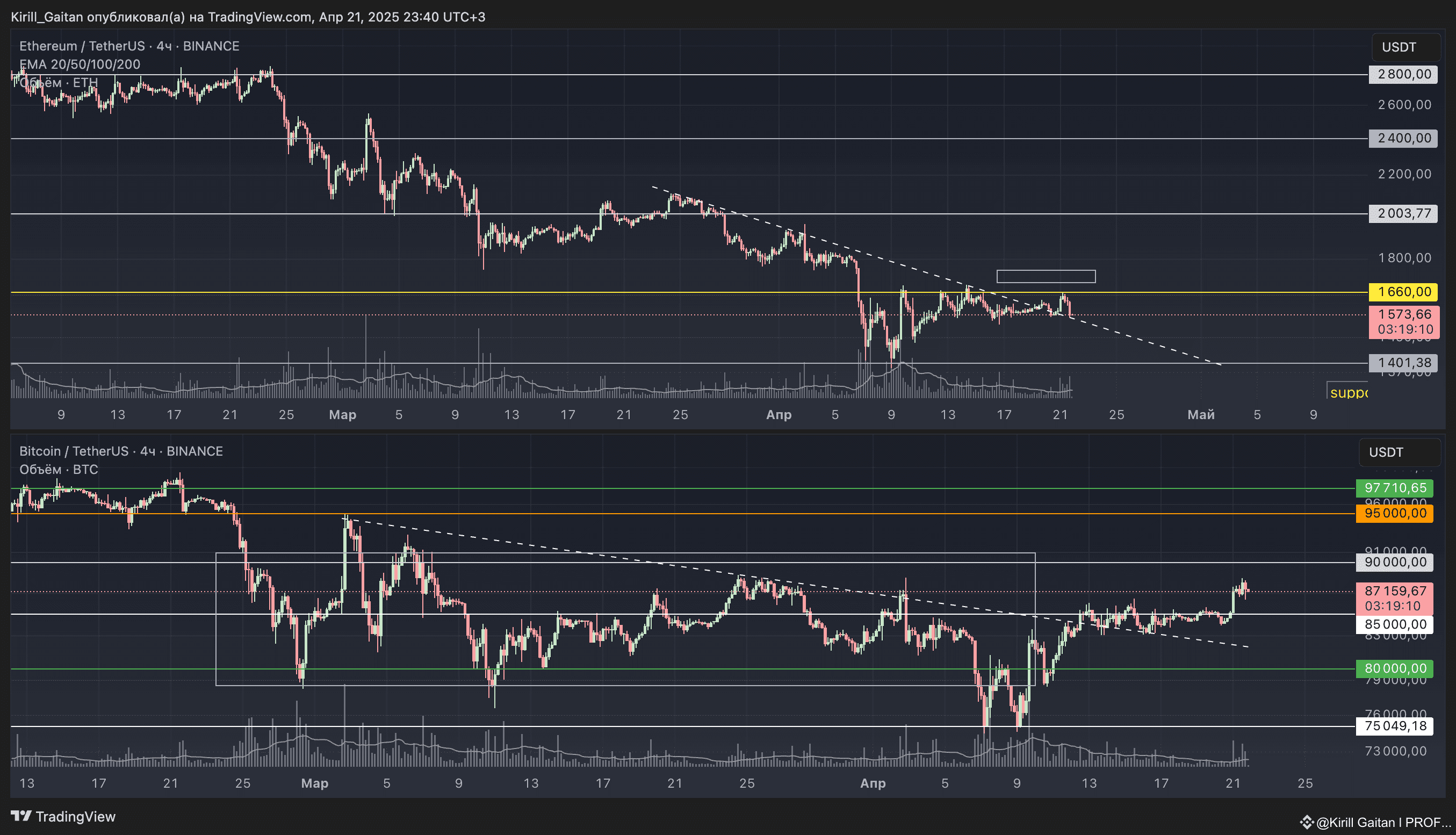The height and width of the screenshot is (835, 1456).
Task: Select the EMA 20/50/100/200 indicator label
Action: tap(80, 64)
